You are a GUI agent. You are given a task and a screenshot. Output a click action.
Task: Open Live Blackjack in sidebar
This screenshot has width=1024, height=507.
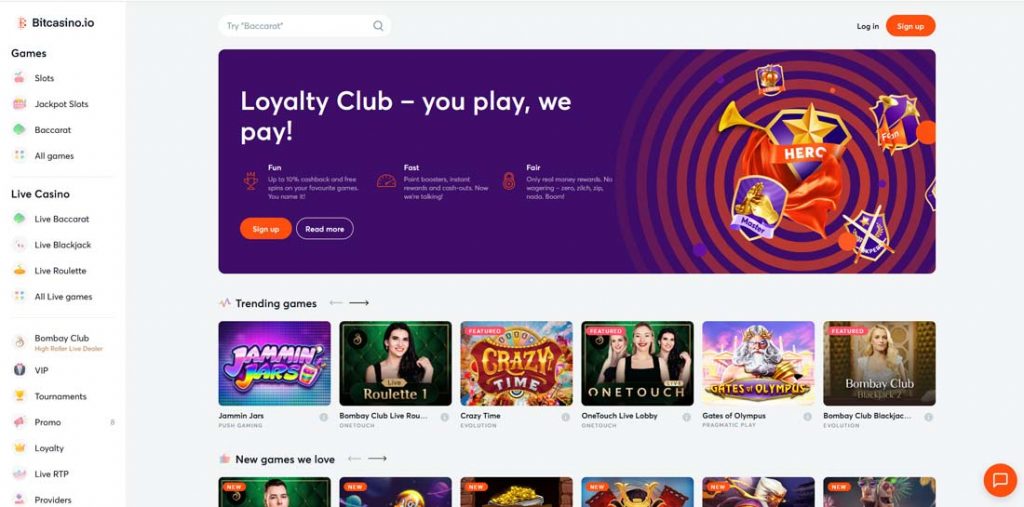62,245
